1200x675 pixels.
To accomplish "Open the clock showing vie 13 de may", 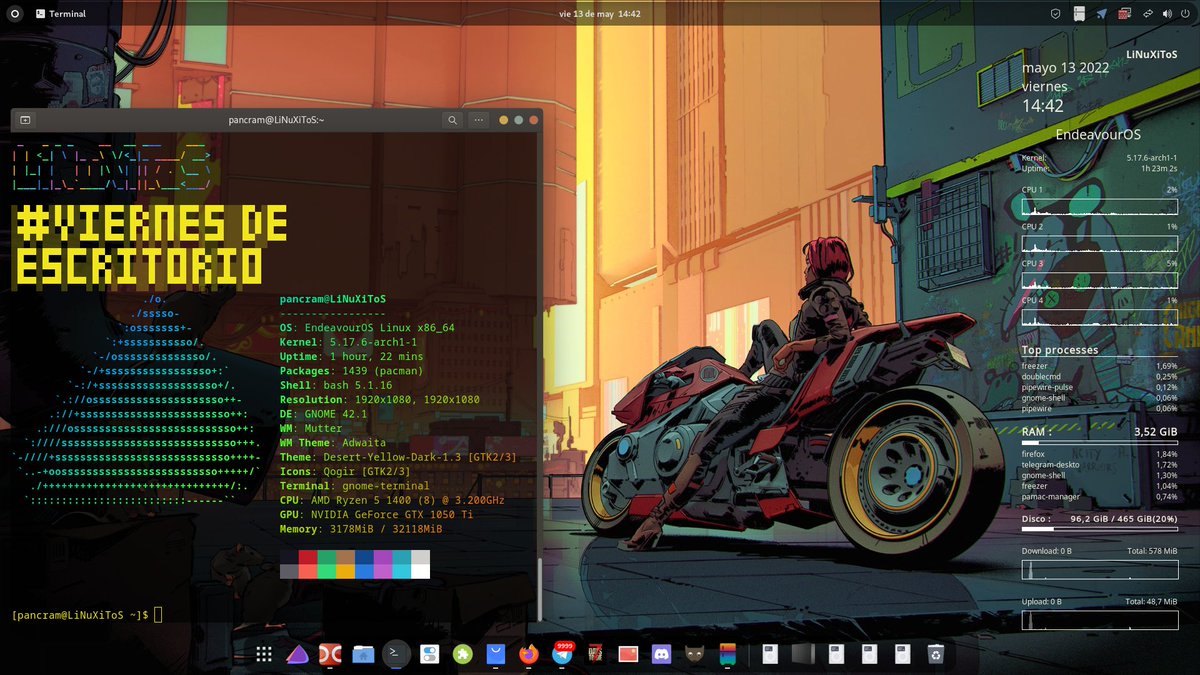I will (x=599, y=14).
